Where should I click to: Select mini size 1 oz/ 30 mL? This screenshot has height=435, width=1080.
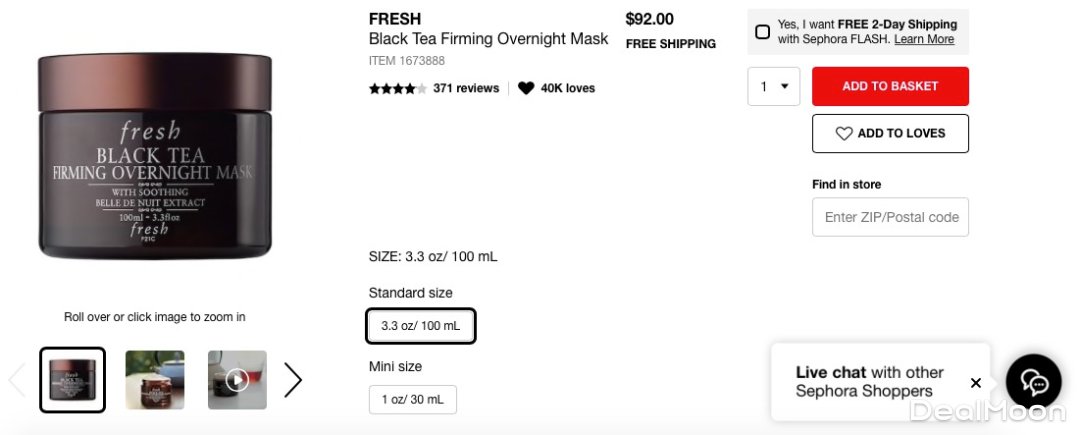pos(412,399)
